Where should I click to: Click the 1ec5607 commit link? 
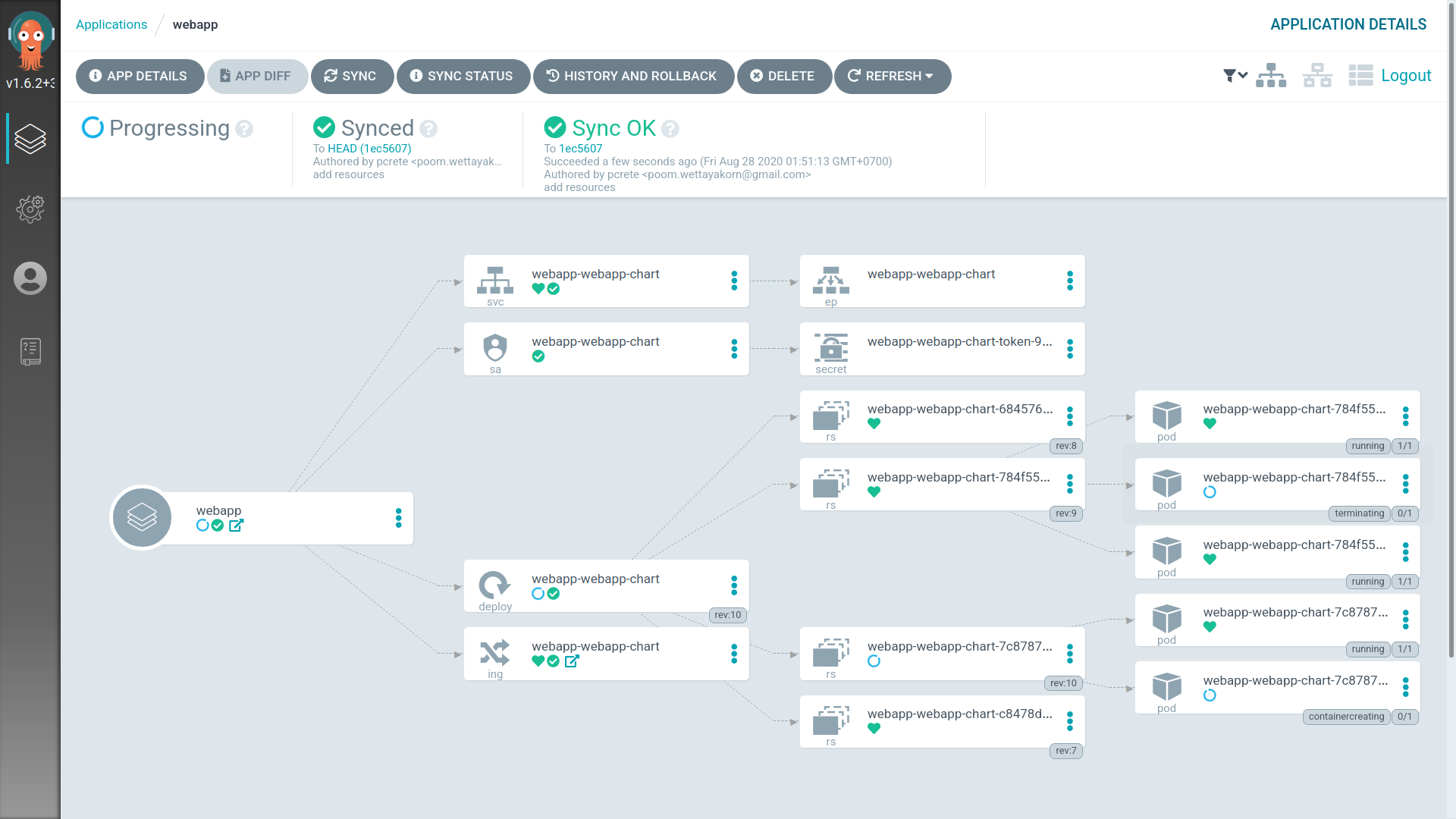pyautogui.click(x=581, y=148)
